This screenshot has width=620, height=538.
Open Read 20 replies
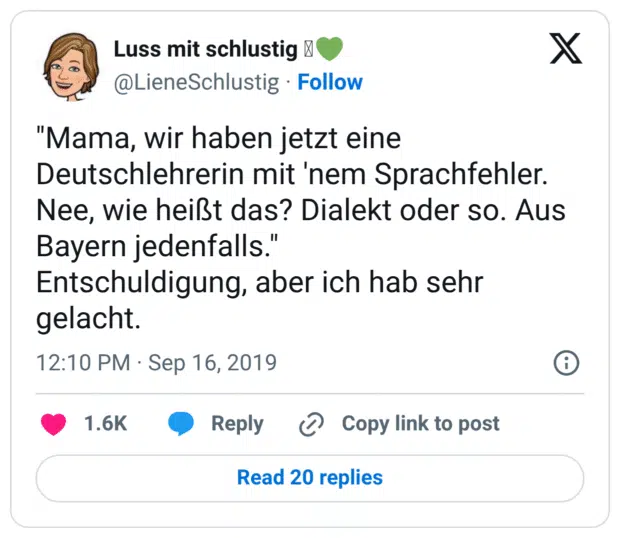point(309,478)
